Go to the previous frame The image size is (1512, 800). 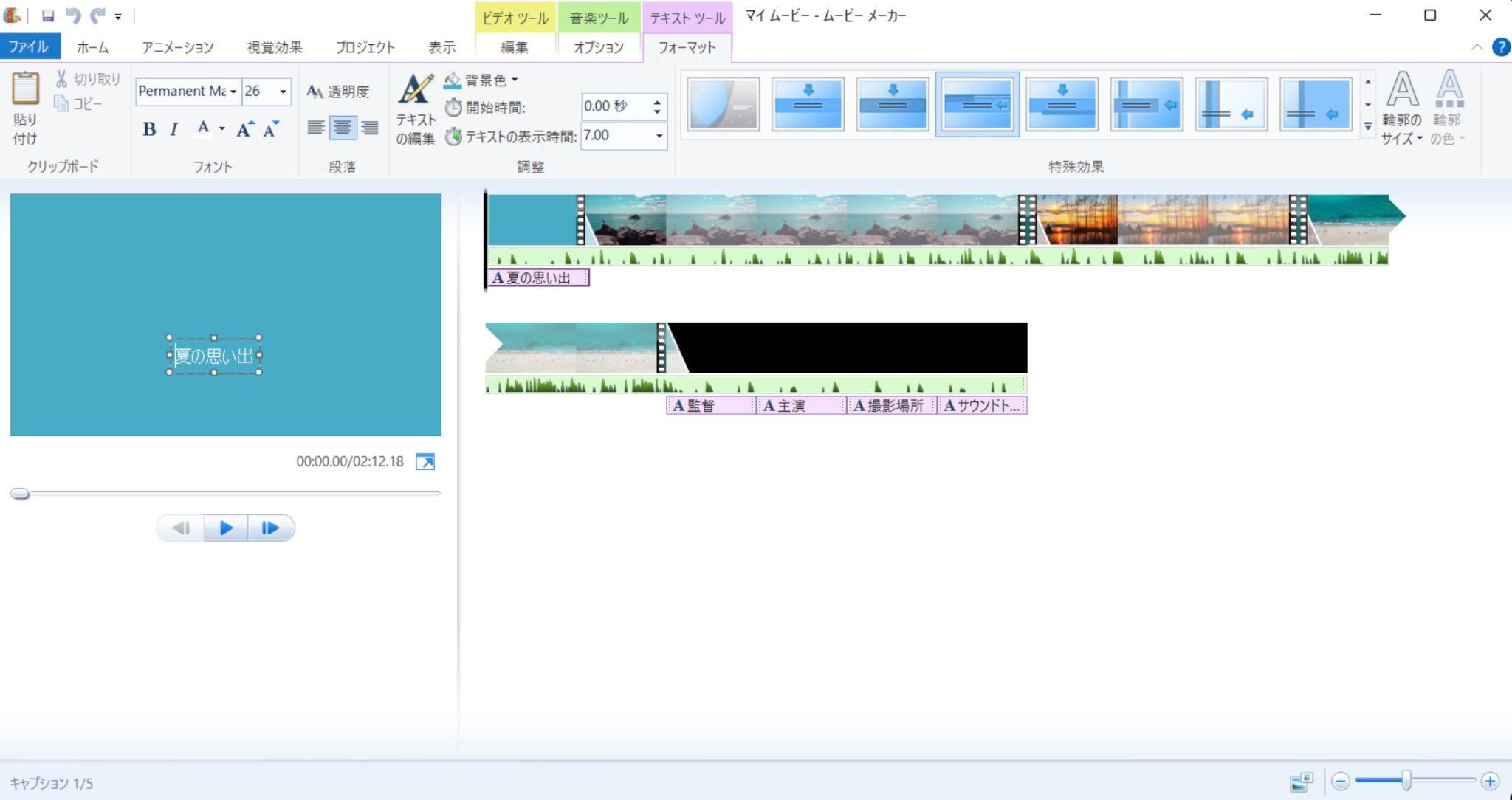180,528
